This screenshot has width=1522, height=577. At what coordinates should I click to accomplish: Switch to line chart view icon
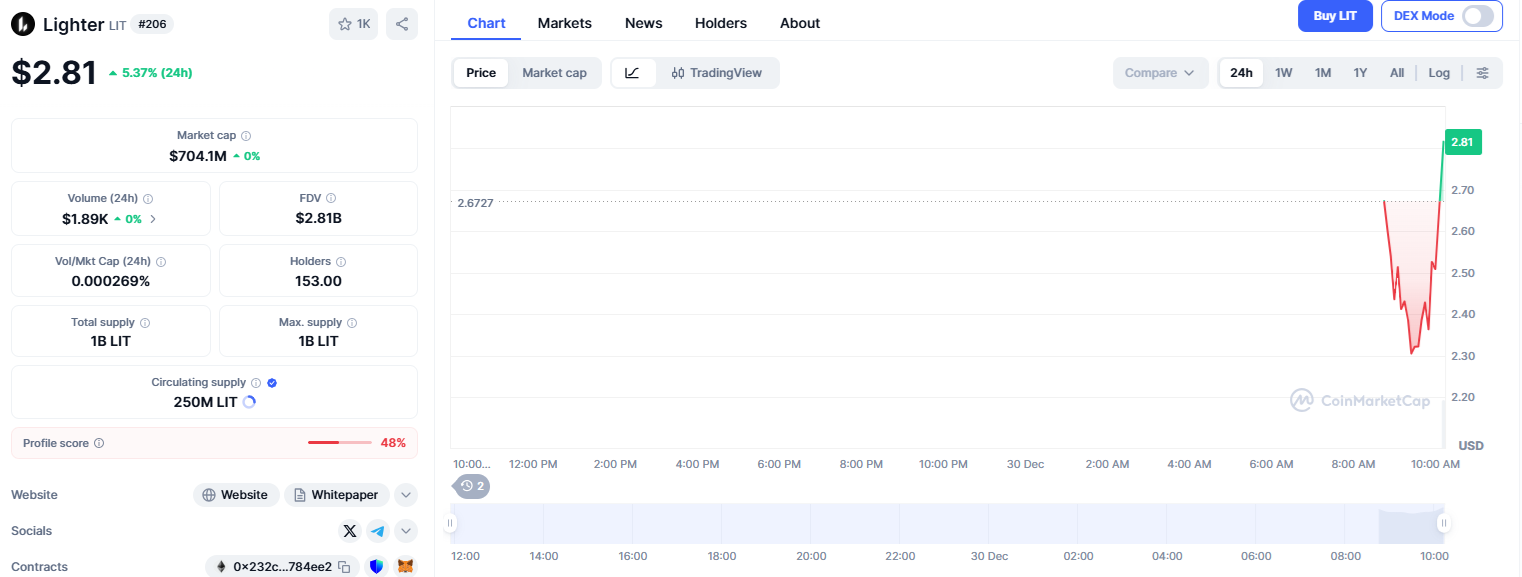pyautogui.click(x=633, y=73)
